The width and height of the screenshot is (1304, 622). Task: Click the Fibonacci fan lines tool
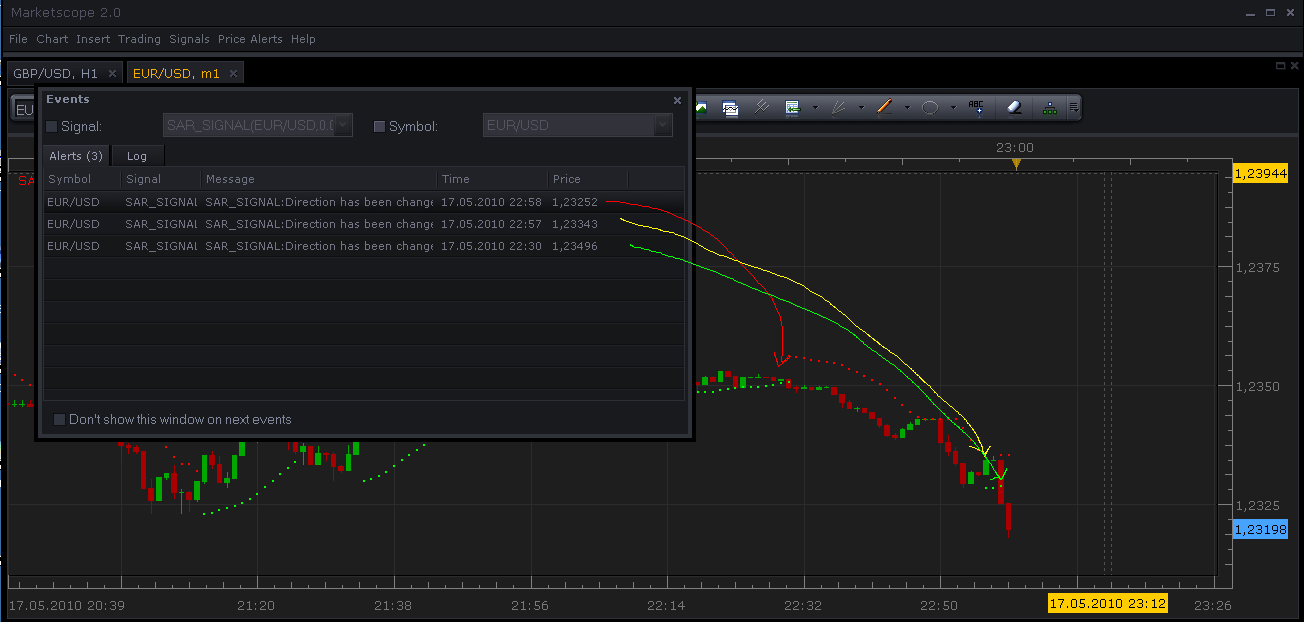point(838,107)
